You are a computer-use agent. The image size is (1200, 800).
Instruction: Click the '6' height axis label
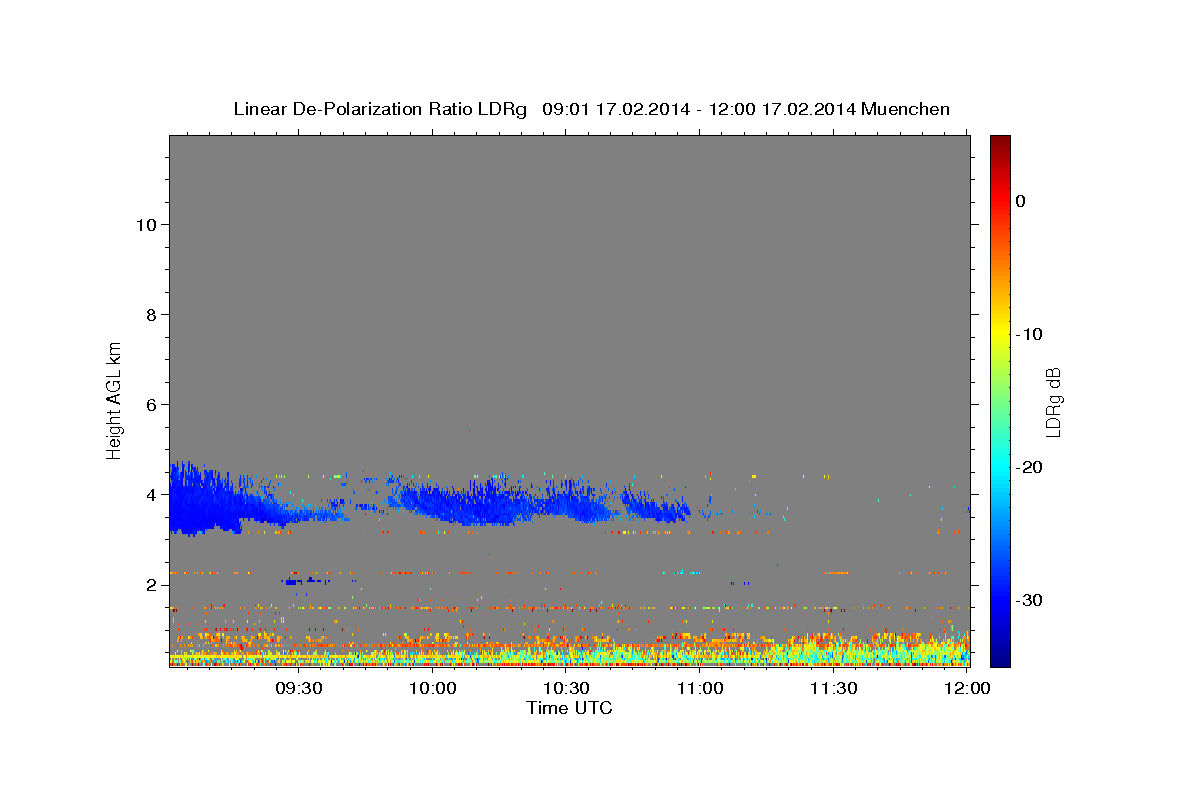pos(151,404)
